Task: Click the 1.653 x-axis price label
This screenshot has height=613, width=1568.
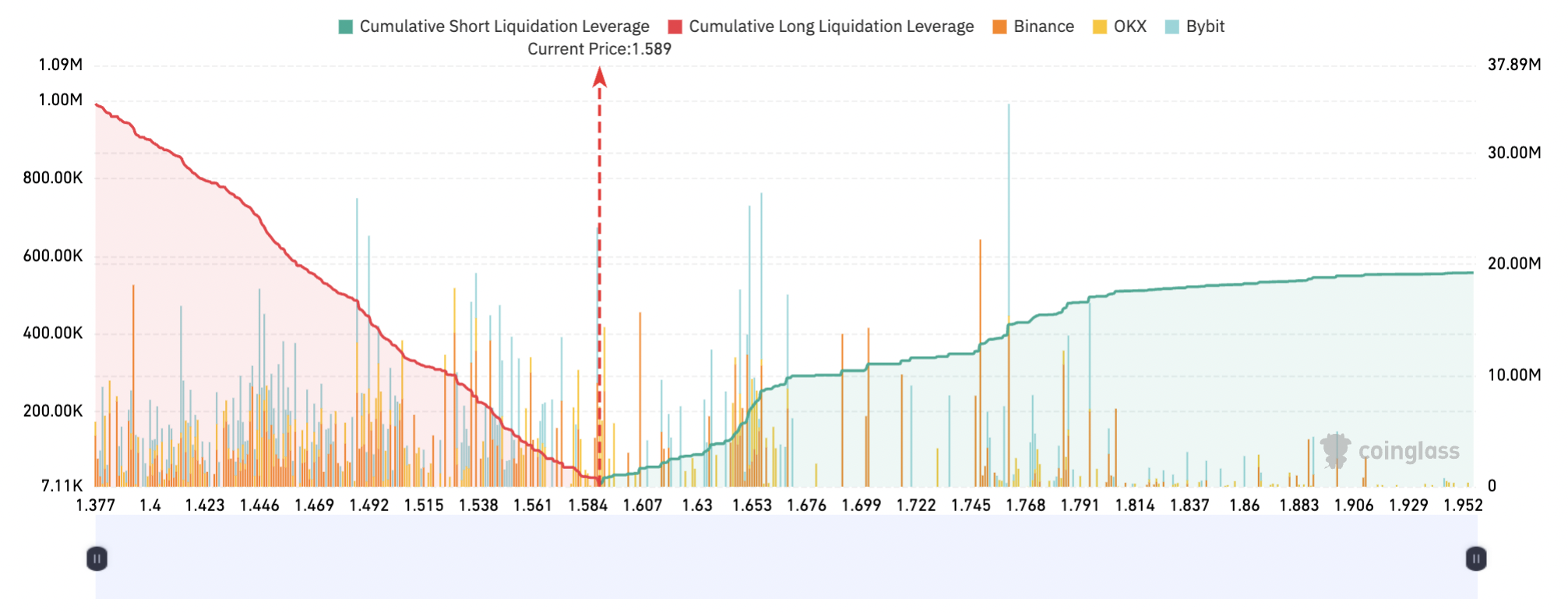Action: point(752,506)
